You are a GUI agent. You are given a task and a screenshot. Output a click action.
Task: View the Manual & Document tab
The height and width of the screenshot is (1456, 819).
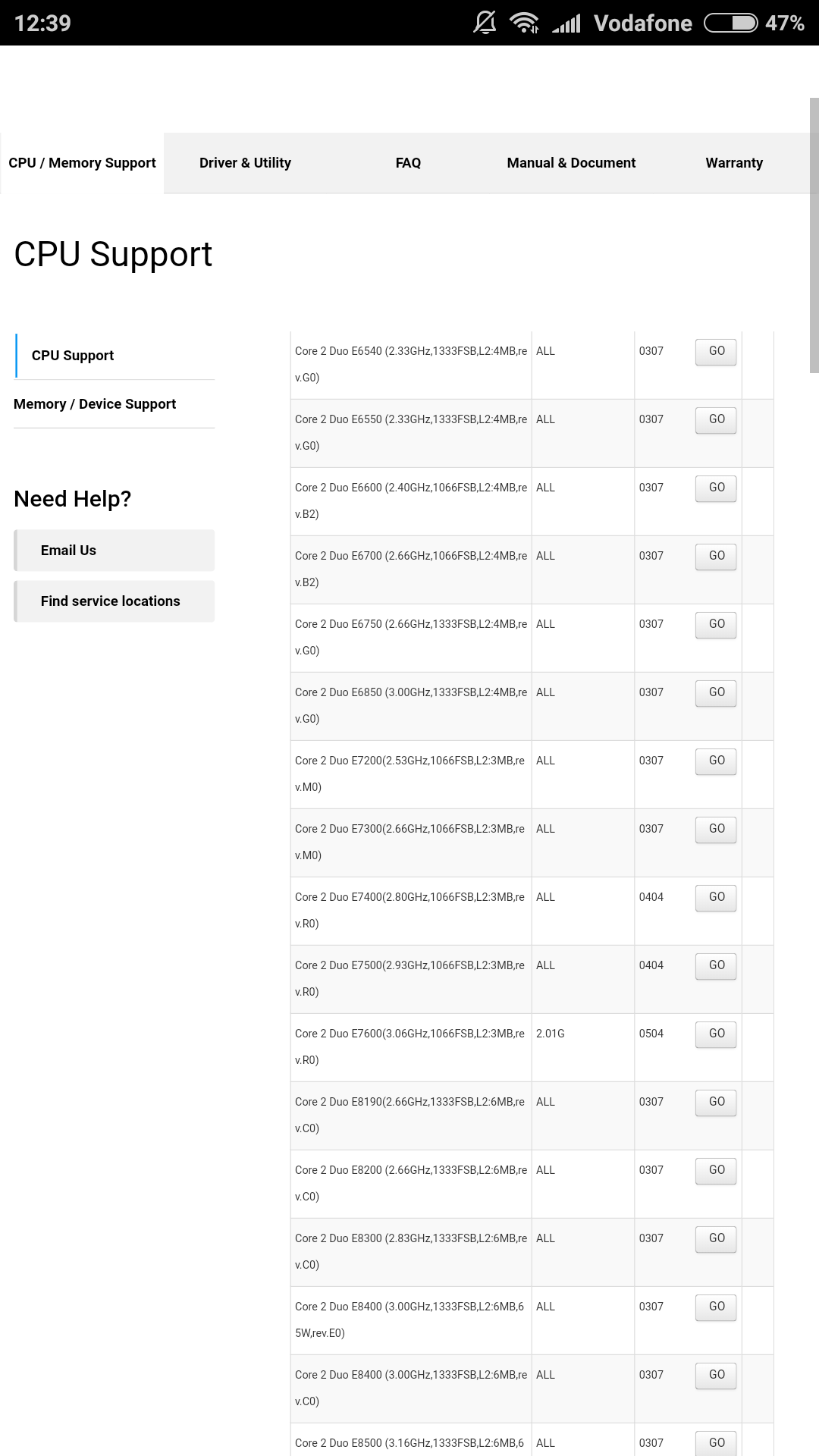point(571,162)
